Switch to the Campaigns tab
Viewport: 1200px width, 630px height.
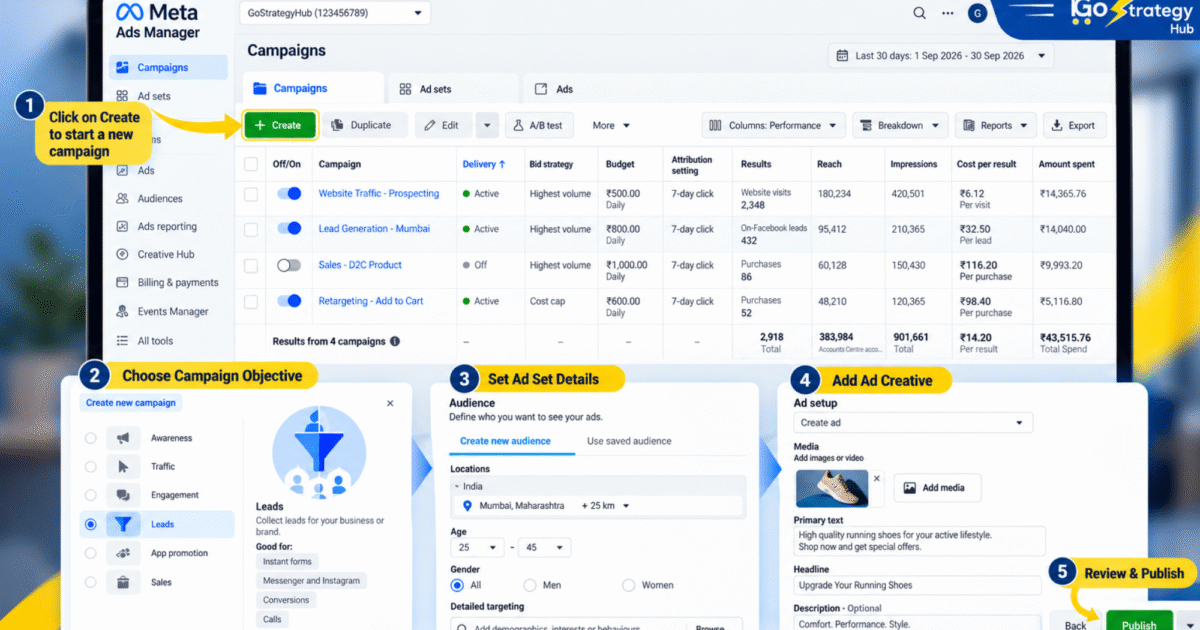pos(313,89)
